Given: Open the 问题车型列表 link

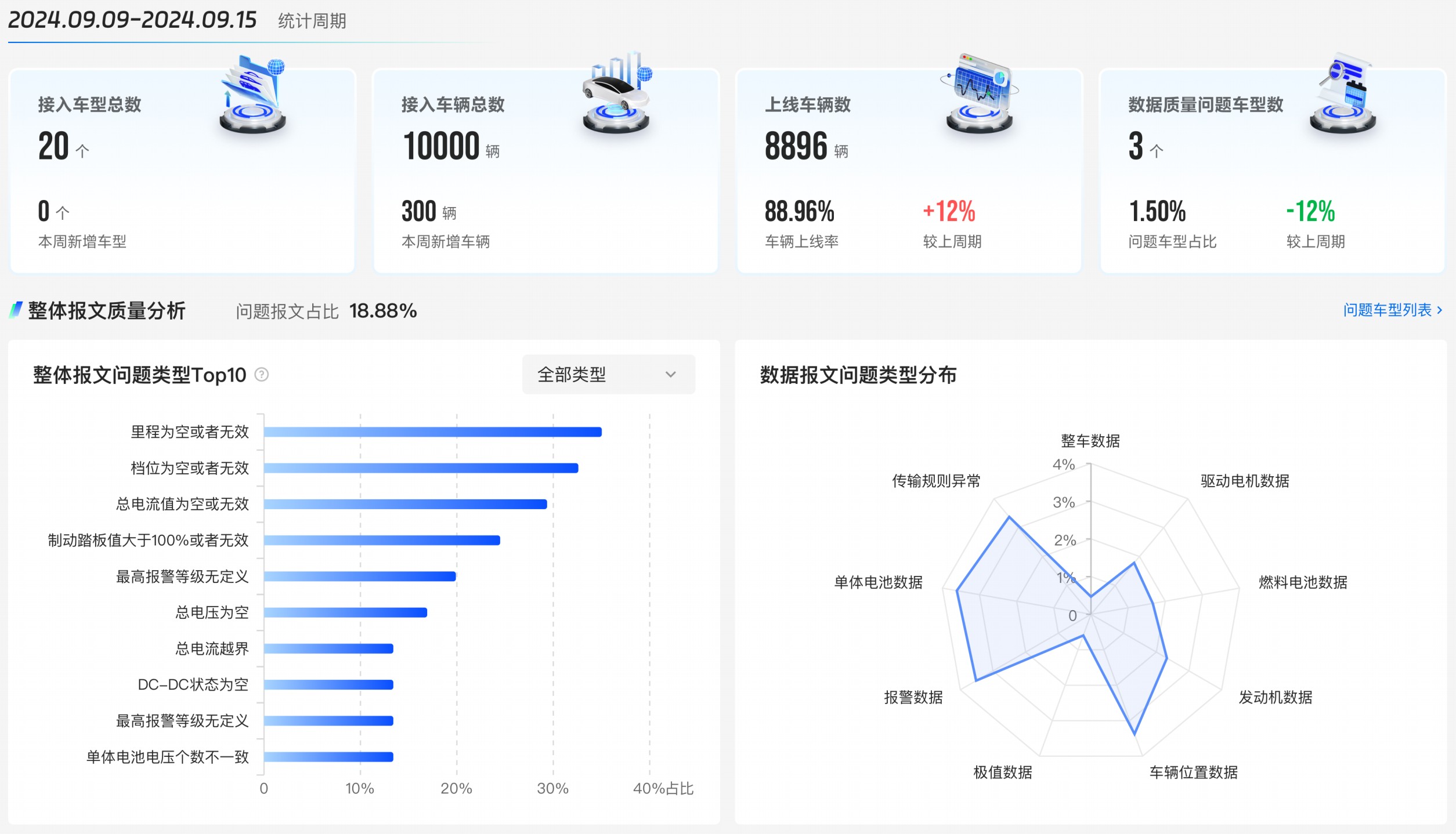Looking at the screenshot, I should (x=1387, y=310).
